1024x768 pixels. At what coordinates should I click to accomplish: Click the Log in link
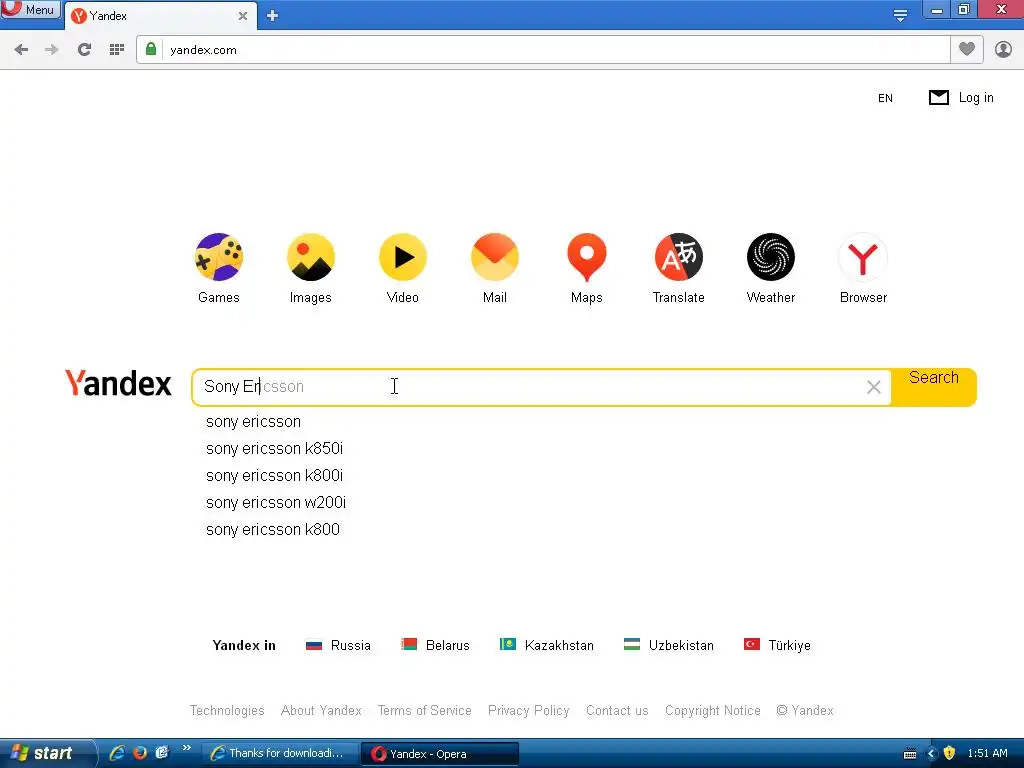tap(976, 97)
